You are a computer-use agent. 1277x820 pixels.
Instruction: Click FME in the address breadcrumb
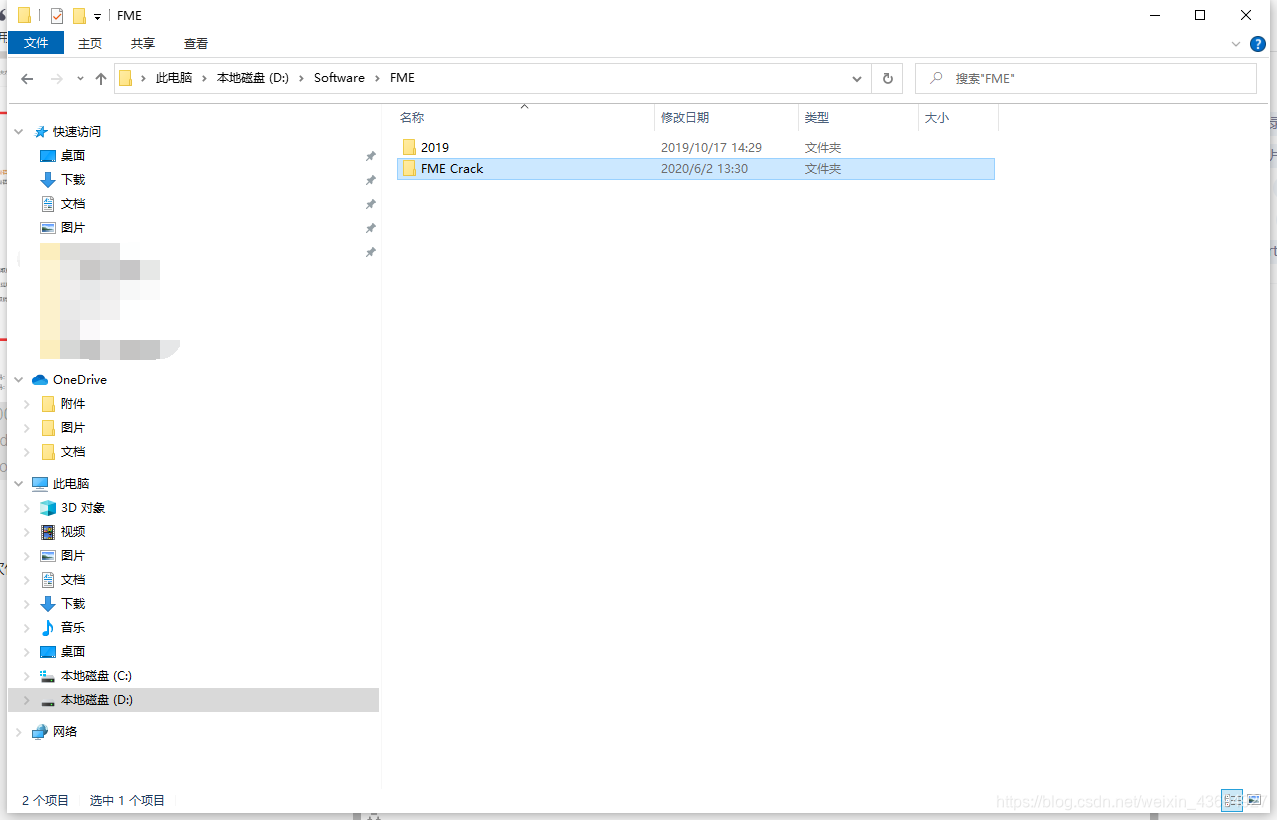tap(402, 78)
